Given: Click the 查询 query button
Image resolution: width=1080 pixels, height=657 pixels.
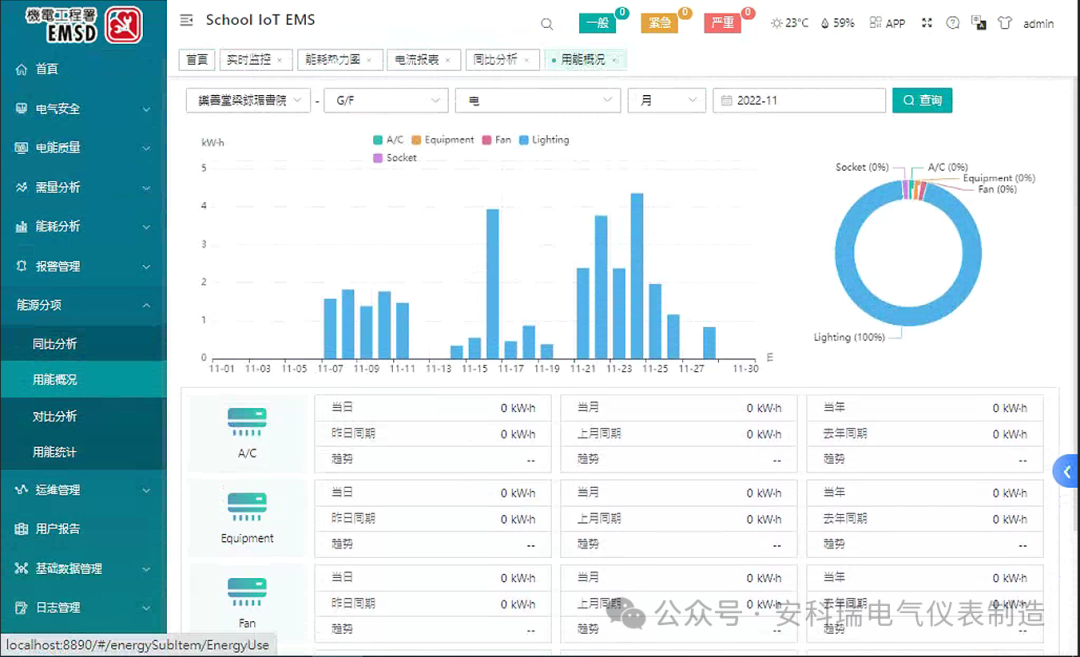Looking at the screenshot, I should 922,101.
